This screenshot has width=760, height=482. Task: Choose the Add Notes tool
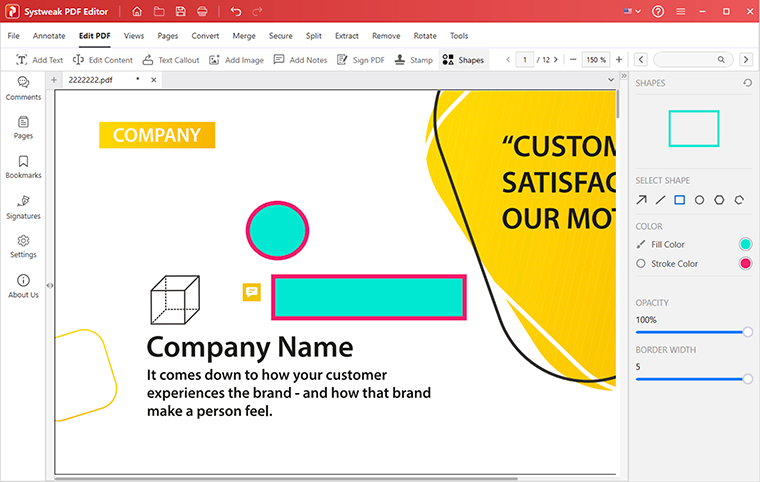(x=300, y=60)
